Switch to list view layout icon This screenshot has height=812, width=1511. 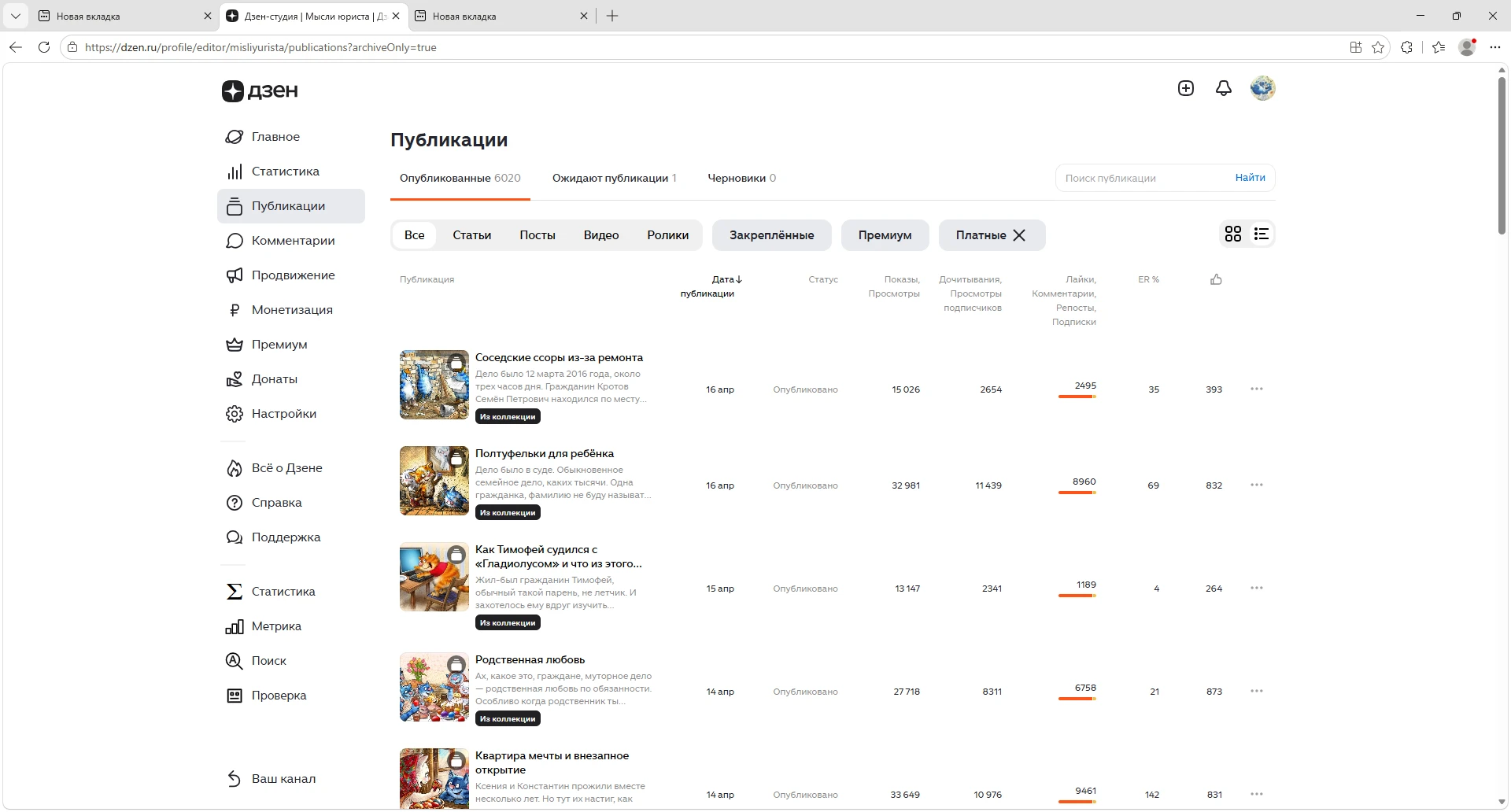(x=1262, y=234)
